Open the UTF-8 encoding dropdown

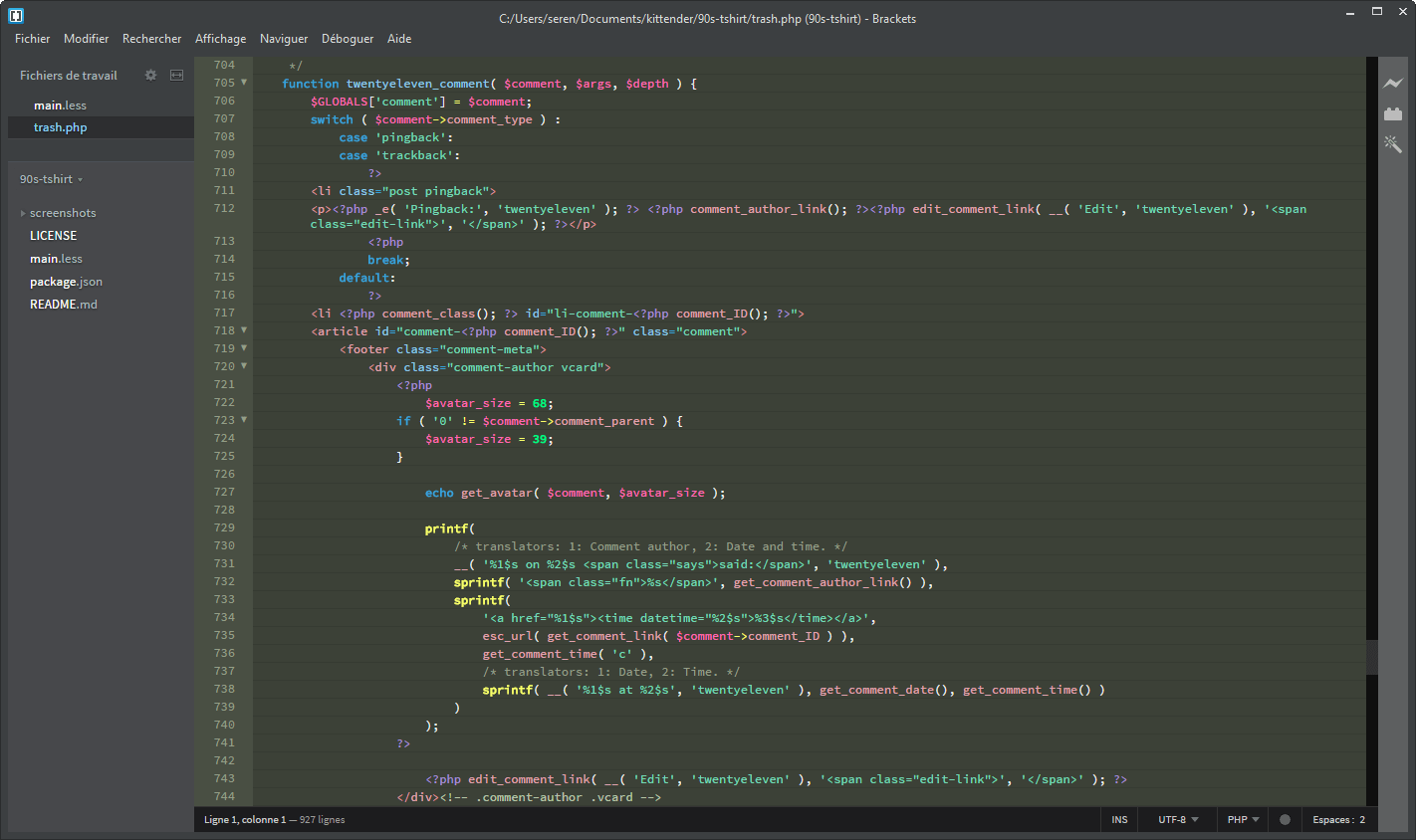(1176, 819)
